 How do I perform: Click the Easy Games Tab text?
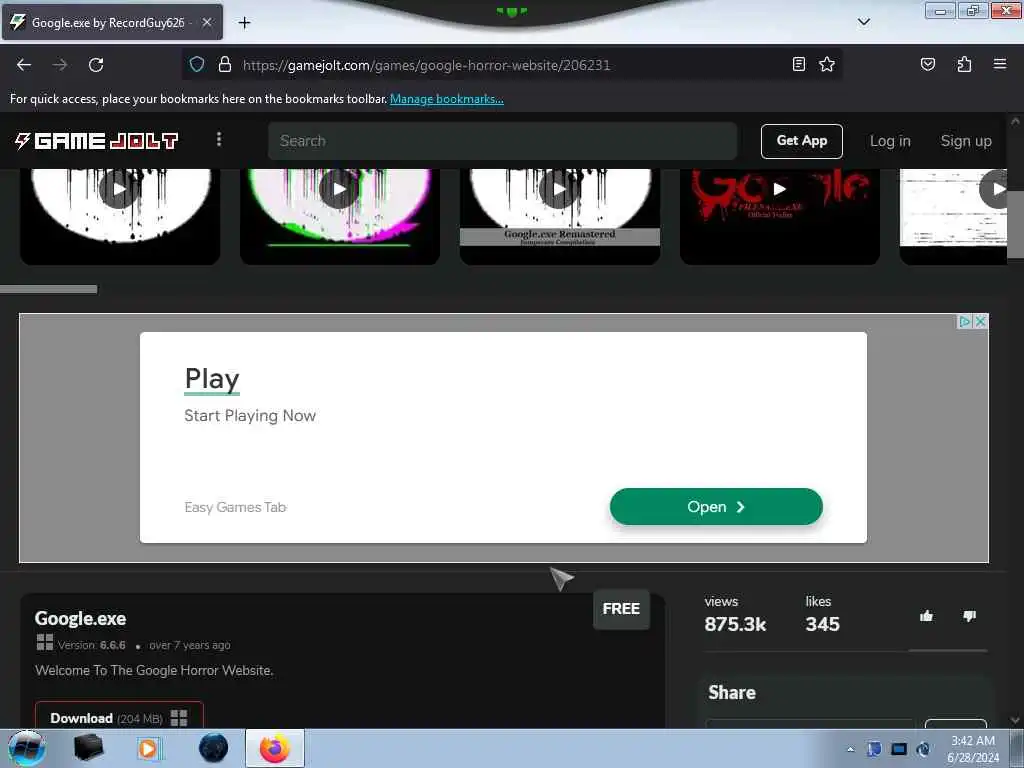[235, 507]
